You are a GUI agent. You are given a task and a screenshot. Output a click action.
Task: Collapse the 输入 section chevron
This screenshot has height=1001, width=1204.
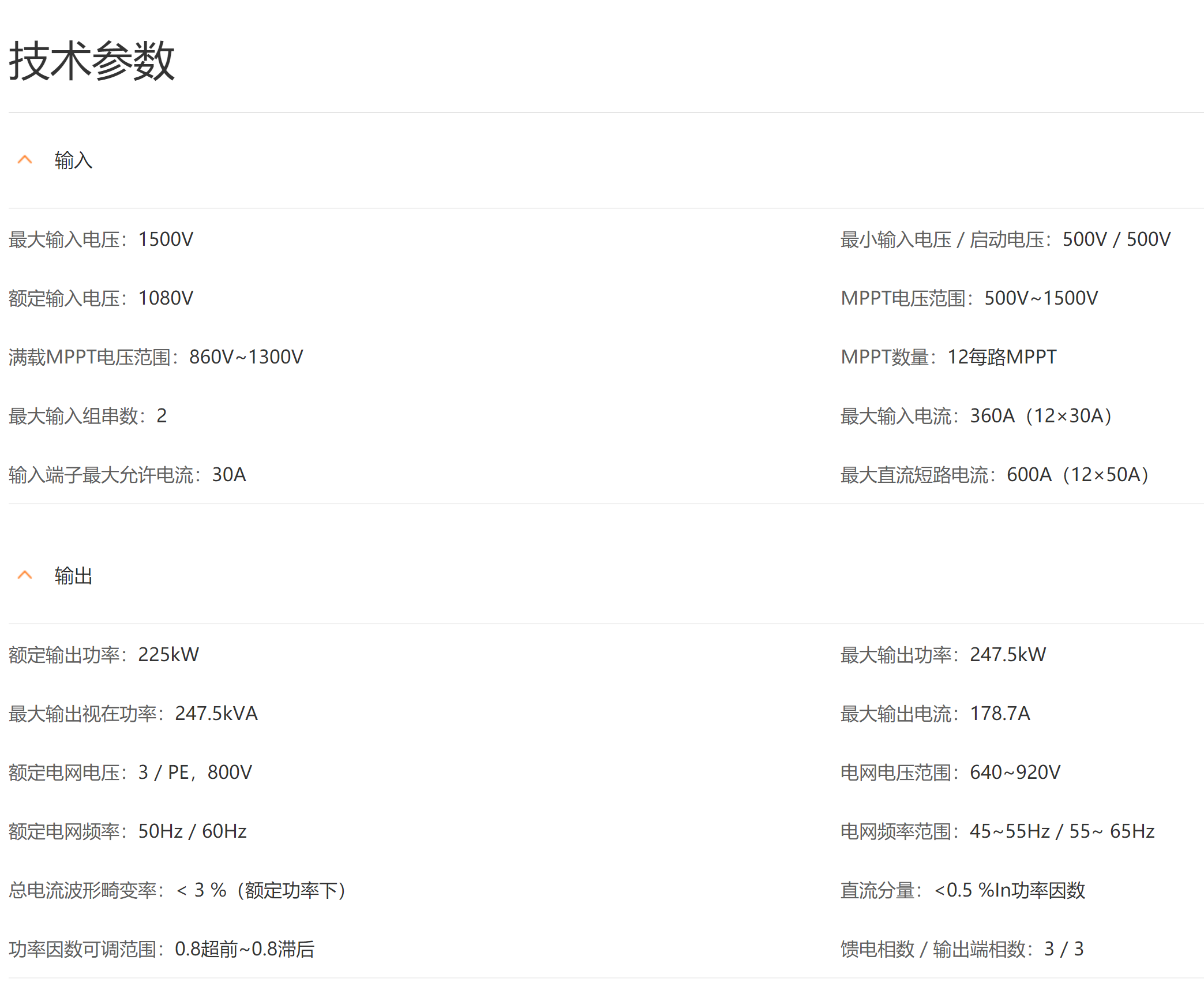25,160
